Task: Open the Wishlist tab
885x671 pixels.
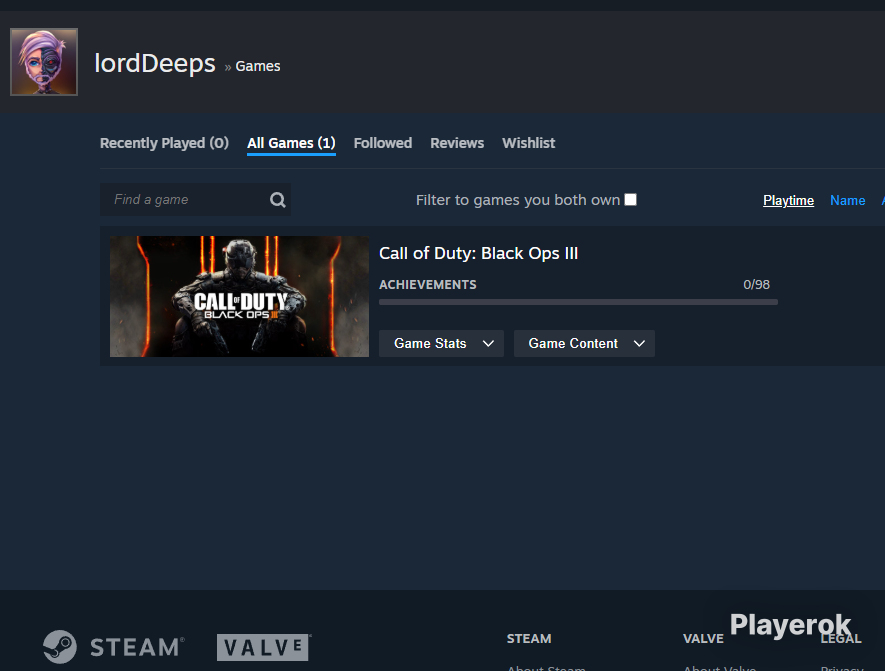Action: [529, 143]
